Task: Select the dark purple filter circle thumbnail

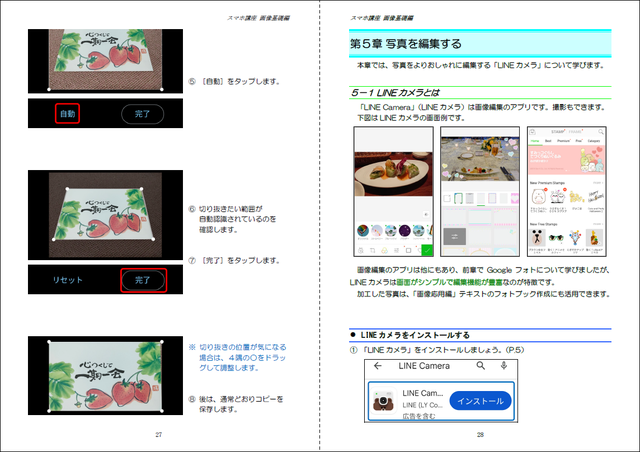Action: pos(404,231)
